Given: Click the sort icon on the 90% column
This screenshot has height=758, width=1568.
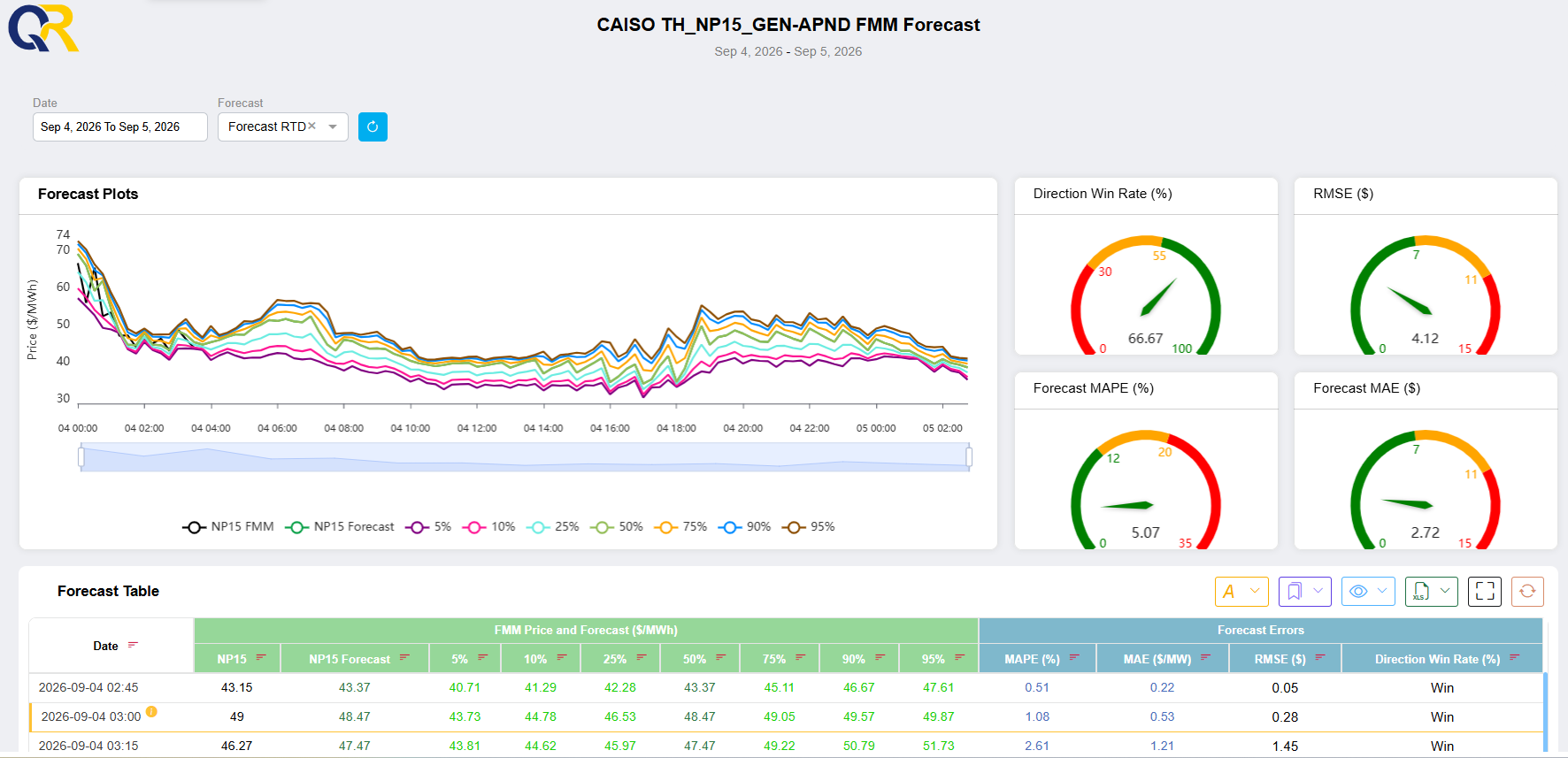Looking at the screenshot, I should 880,658.
